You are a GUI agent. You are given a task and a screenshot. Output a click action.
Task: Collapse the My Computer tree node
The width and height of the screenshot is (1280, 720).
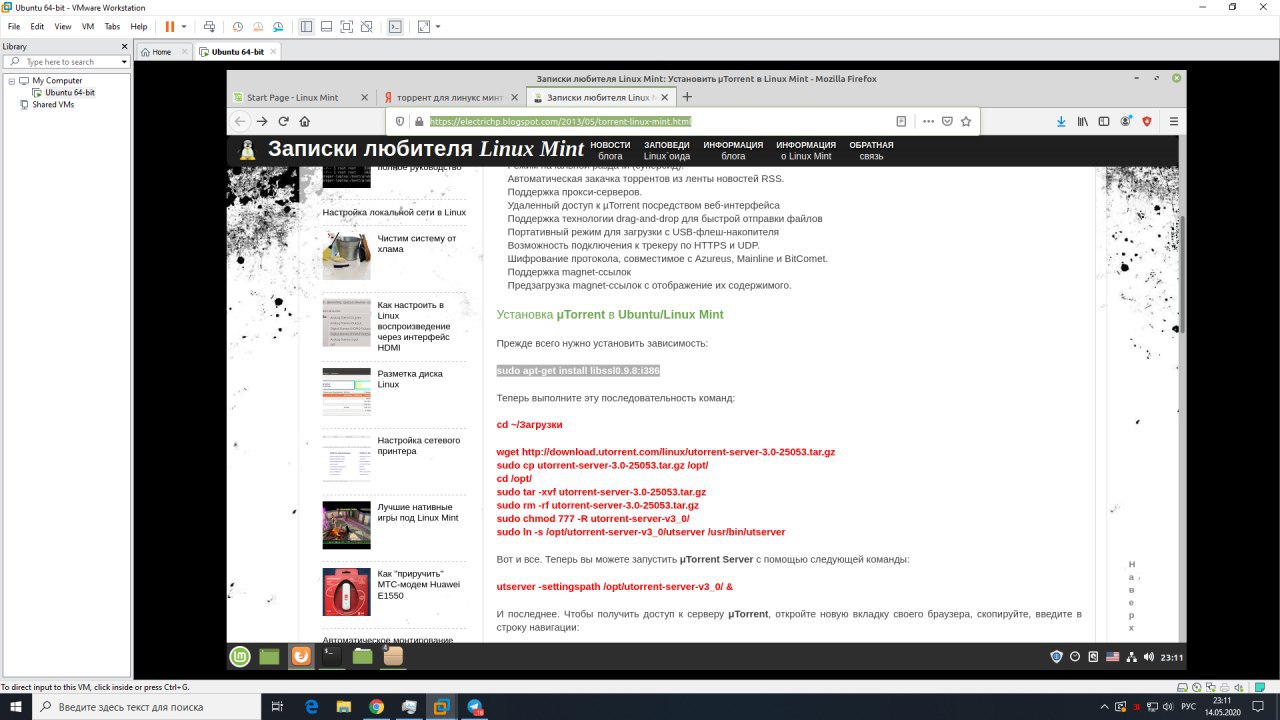[x=11, y=80]
